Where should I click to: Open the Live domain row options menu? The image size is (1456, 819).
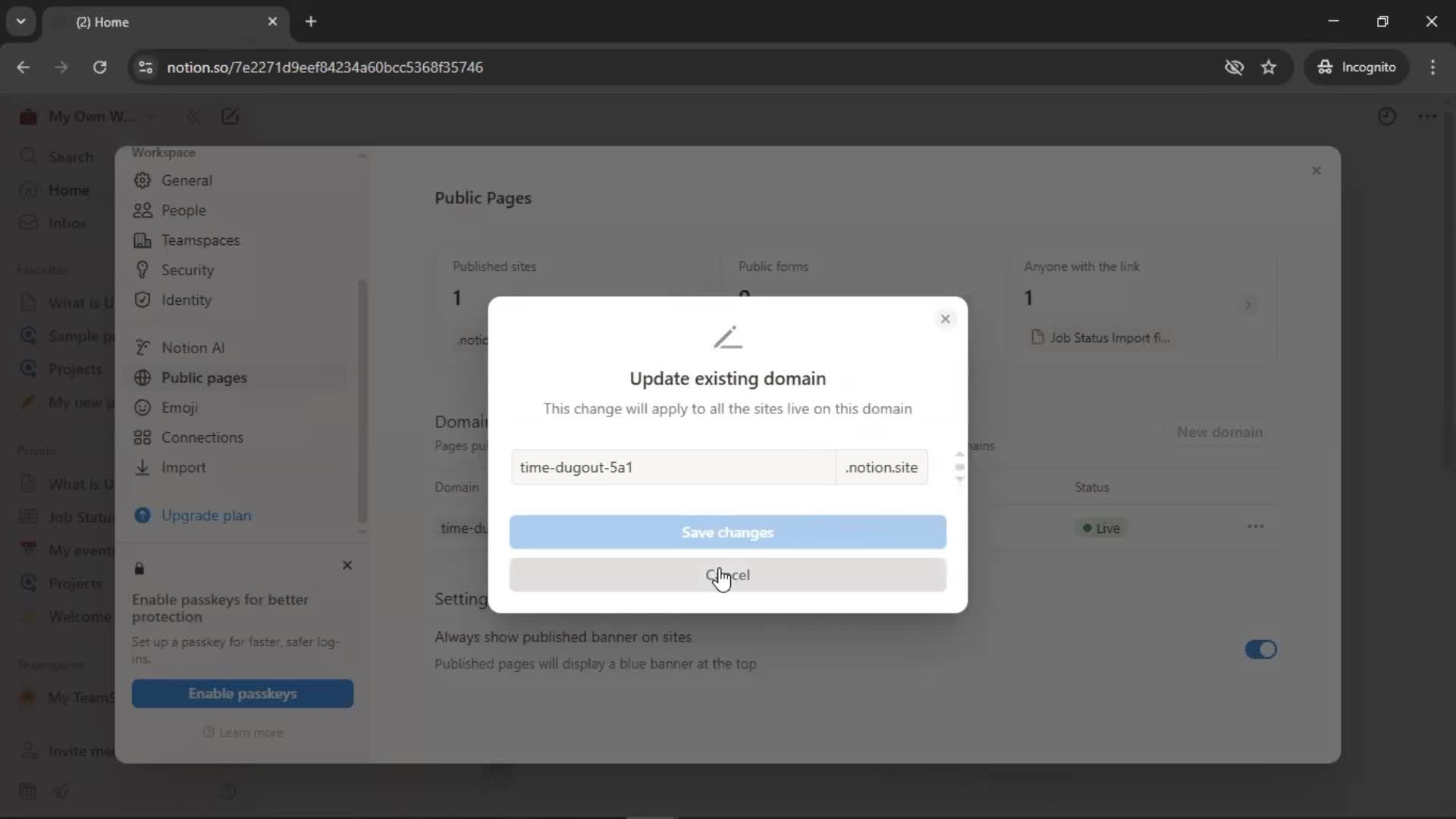coord(1255,526)
